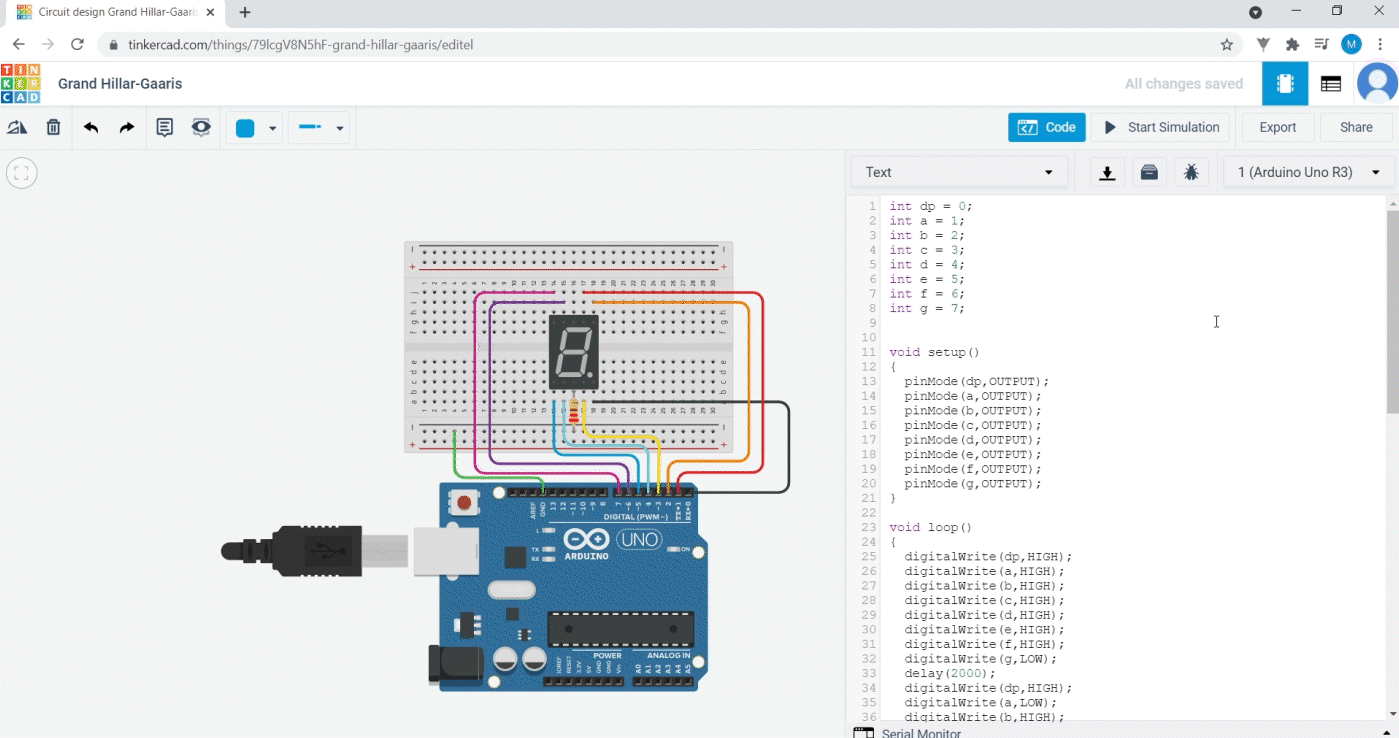Click code line 'int g = 7;'
Viewport: 1399px width, 738px height.
point(926,308)
